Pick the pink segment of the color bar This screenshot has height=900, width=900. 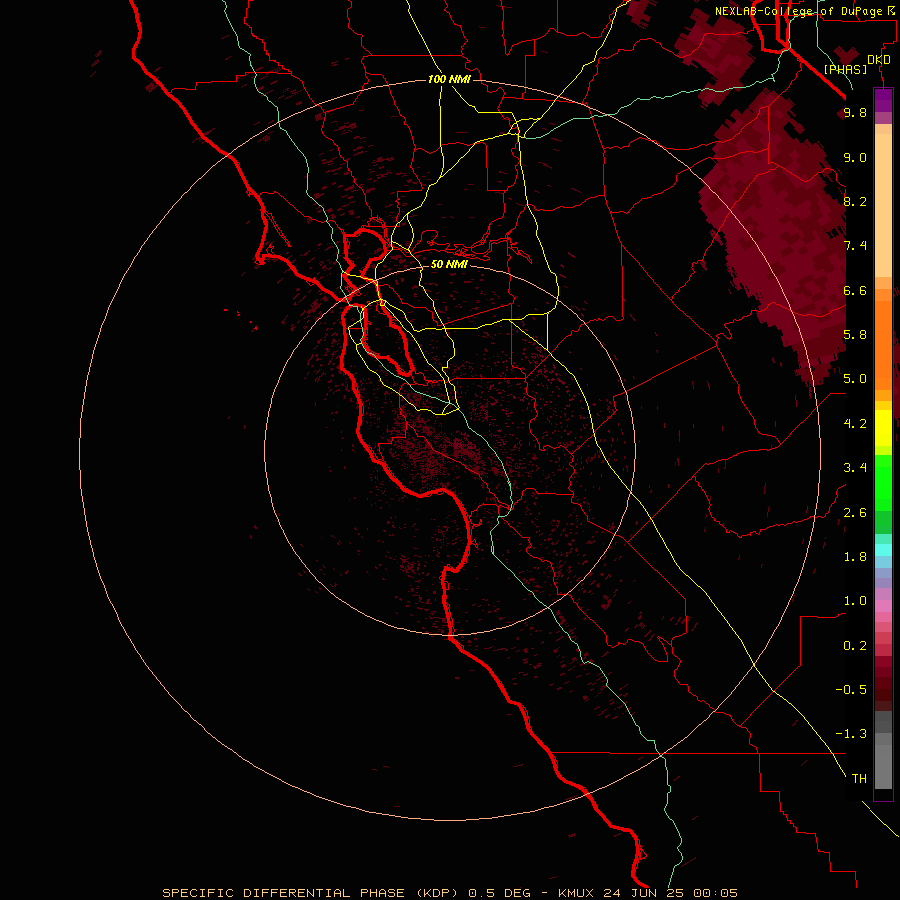(x=883, y=606)
